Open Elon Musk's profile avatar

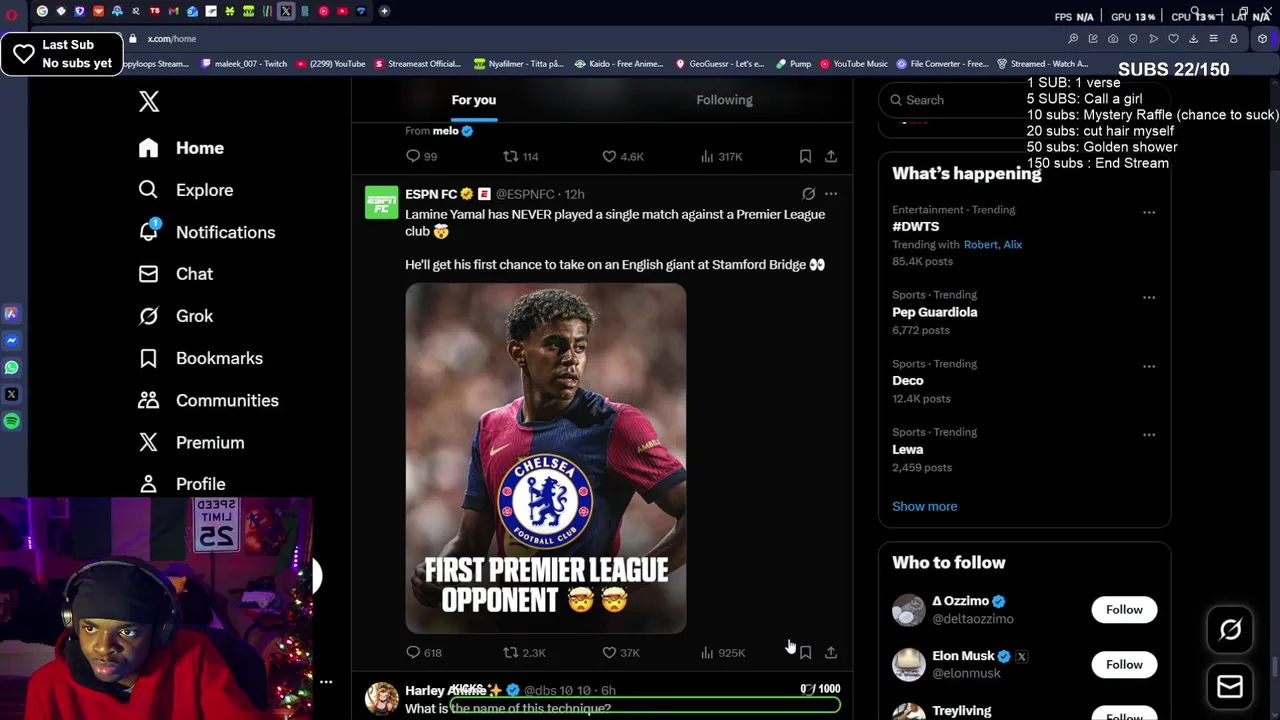click(x=909, y=665)
